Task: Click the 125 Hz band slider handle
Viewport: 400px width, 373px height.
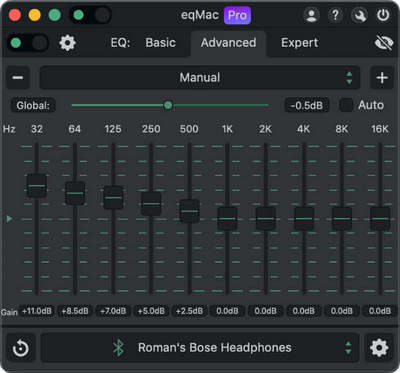Action: 113,197
